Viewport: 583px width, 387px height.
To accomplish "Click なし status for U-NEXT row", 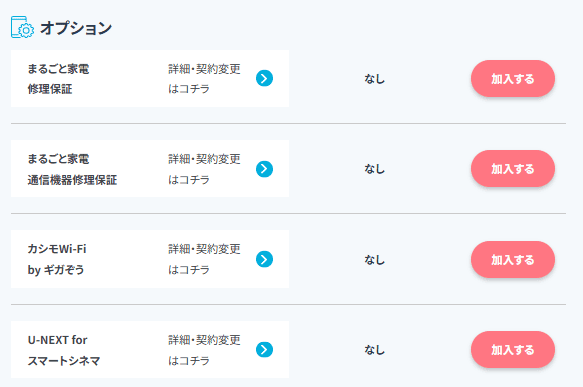I will tap(374, 349).
